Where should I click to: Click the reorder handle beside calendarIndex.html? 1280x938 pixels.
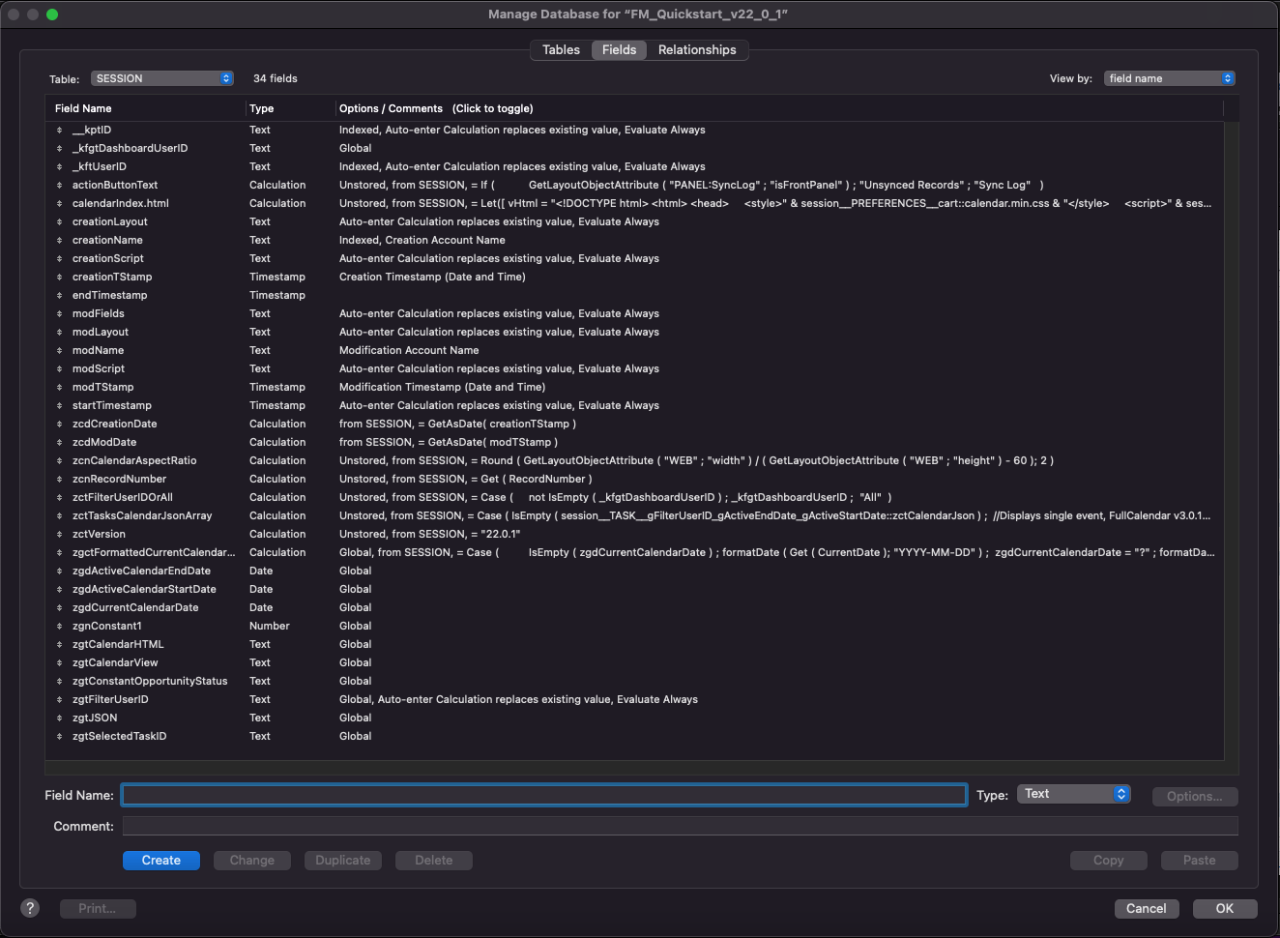60,203
